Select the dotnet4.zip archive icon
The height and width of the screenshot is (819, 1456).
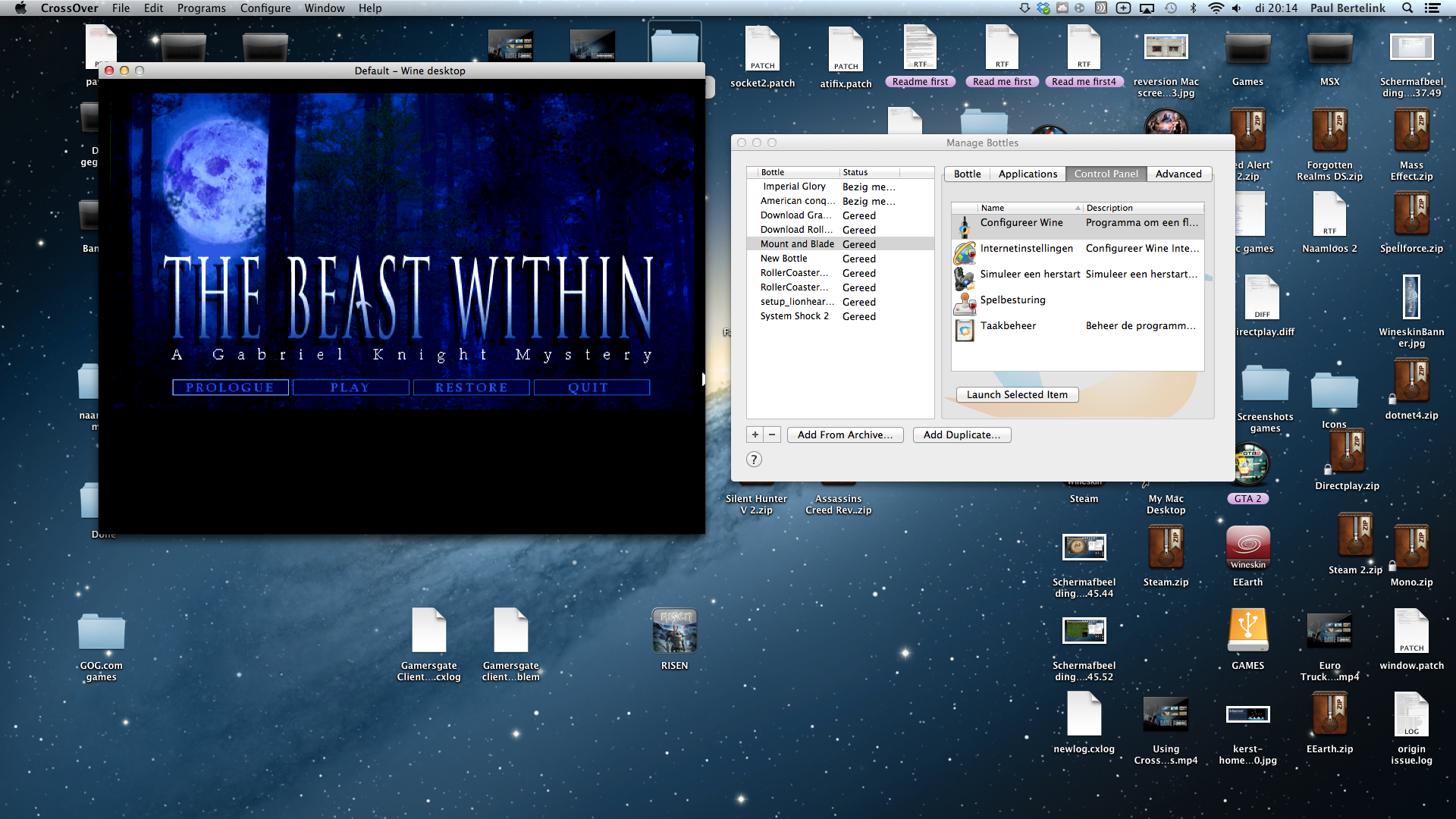(x=1411, y=381)
